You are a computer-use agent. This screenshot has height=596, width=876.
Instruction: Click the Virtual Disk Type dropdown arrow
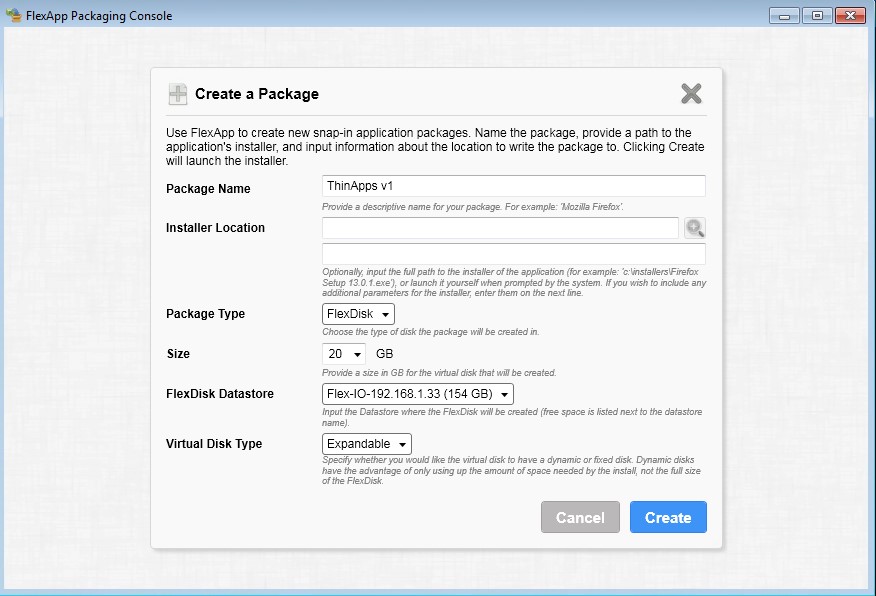tap(402, 445)
